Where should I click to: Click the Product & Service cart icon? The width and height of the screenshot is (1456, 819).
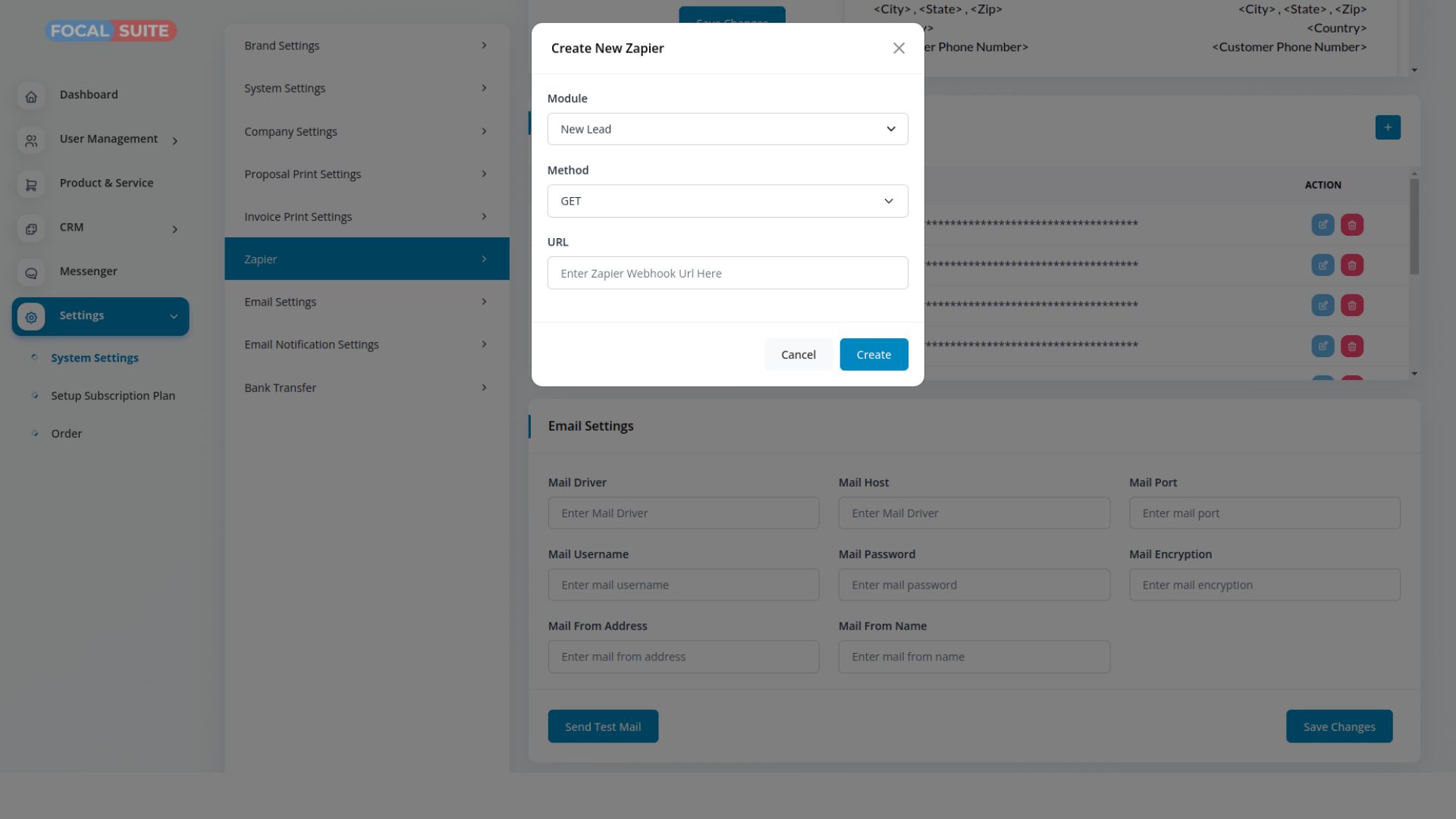pyautogui.click(x=31, y=184)
